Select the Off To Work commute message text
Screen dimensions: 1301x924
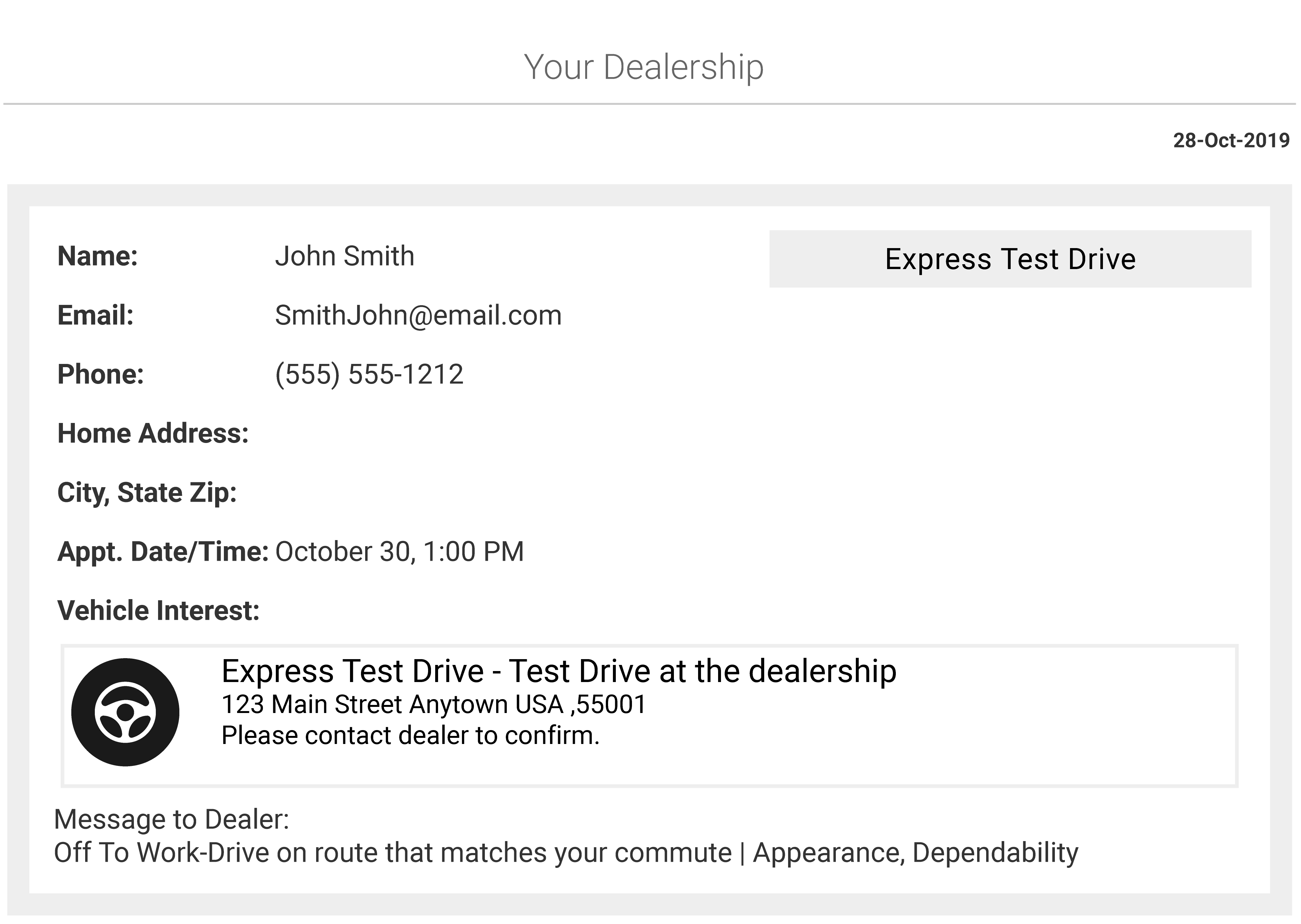coord(565,853)
